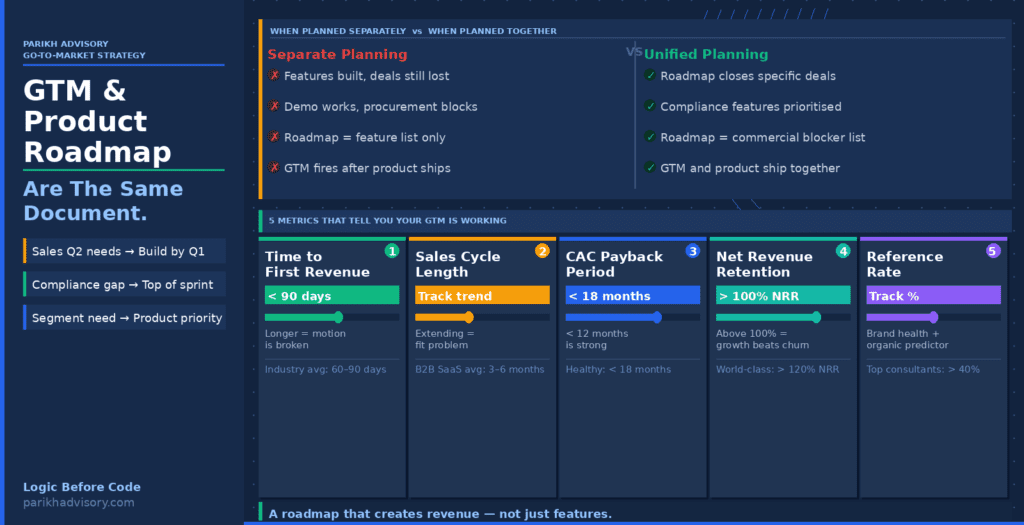Select 'Segment need → Product priority' item
This screenshot has width=1024, height=525.
pyautogui.click(x=124, y=318)
